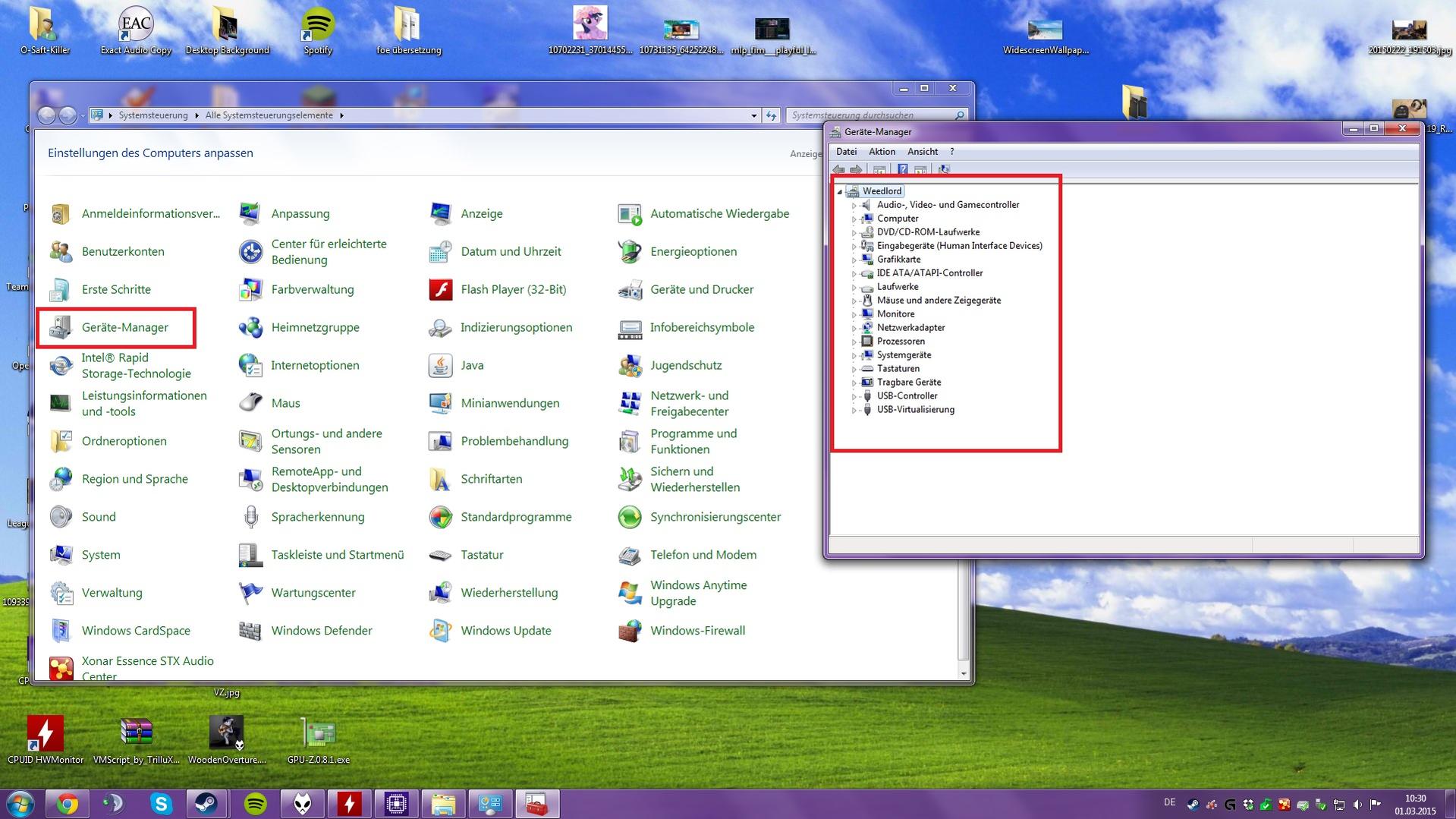Screen dimensions: 1456x819
Task: Open the Ansicht menu in Geräte-Manager
Action: click(923, 152)
